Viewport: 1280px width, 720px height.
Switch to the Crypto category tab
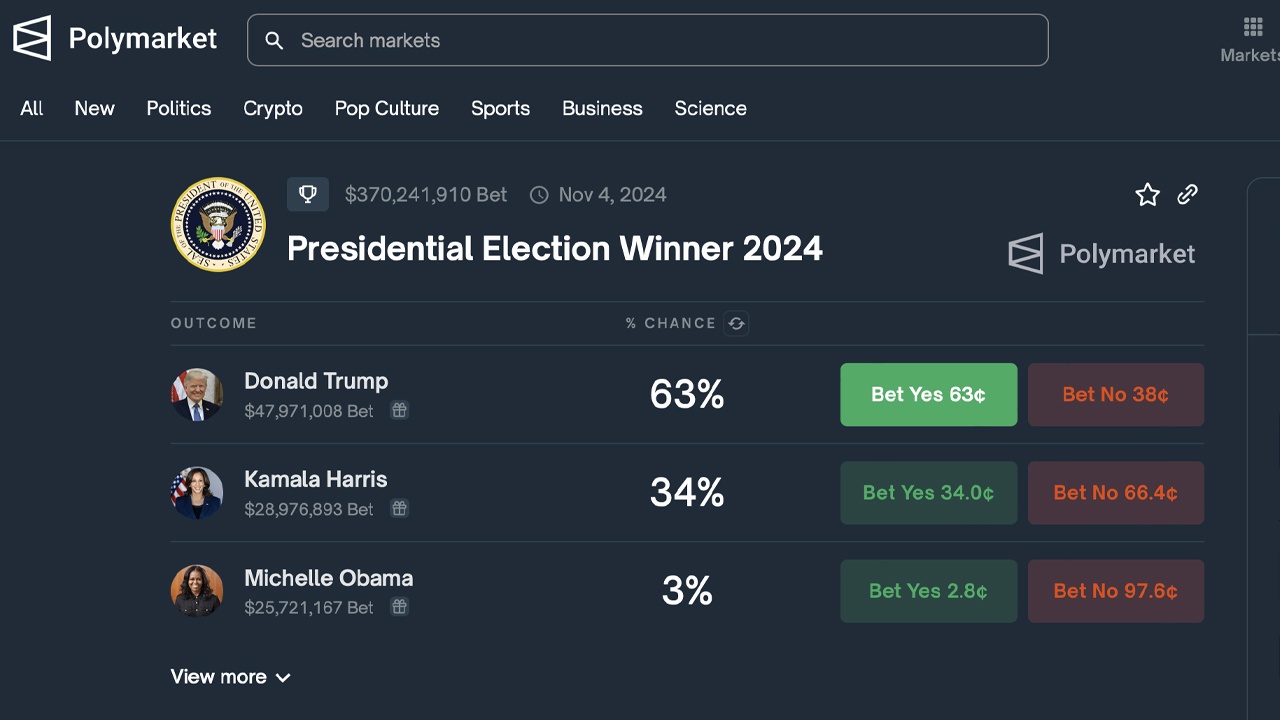[272, 108]
